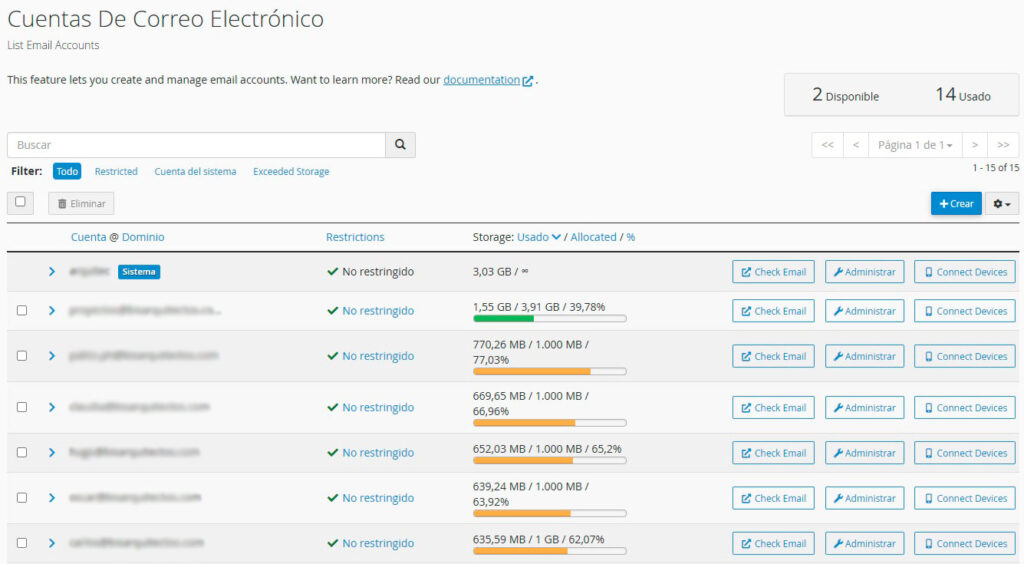Expand the 669,65 MB account row details
Image resolution: width=1024 pixels, height=564 pixels.
52,407
